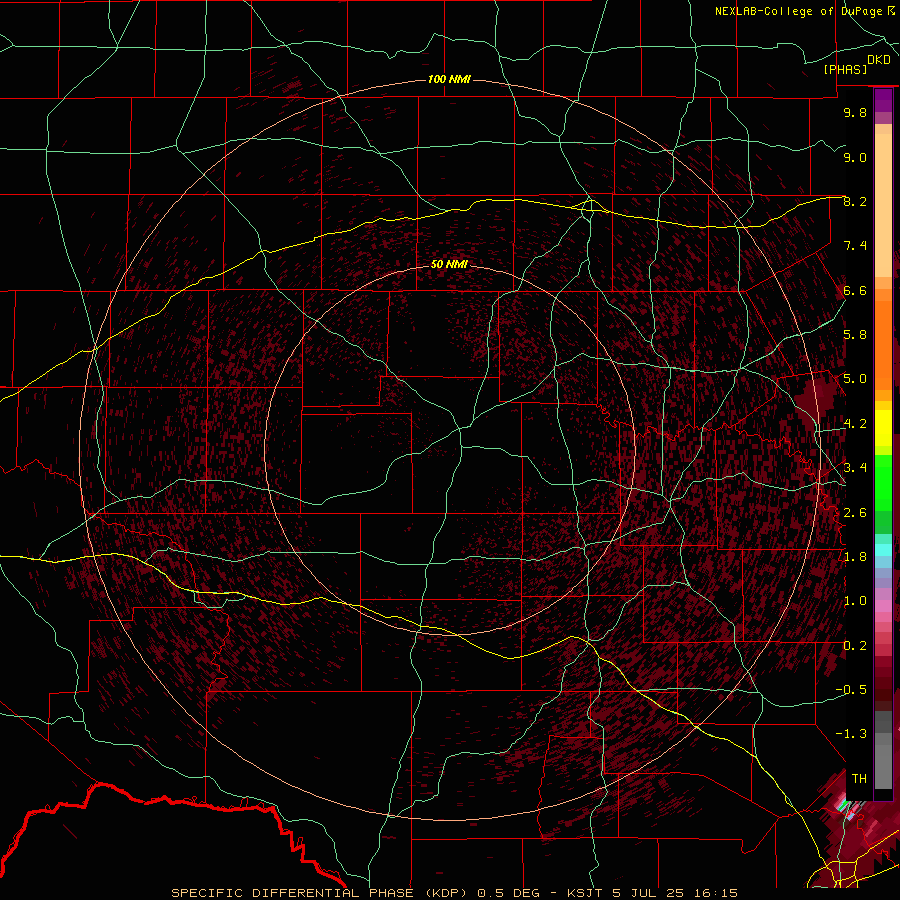Image resolution: width=900 pixels, height=900 pixels.
Task: Click the 5.0 legend value
Action: (855, 379)
